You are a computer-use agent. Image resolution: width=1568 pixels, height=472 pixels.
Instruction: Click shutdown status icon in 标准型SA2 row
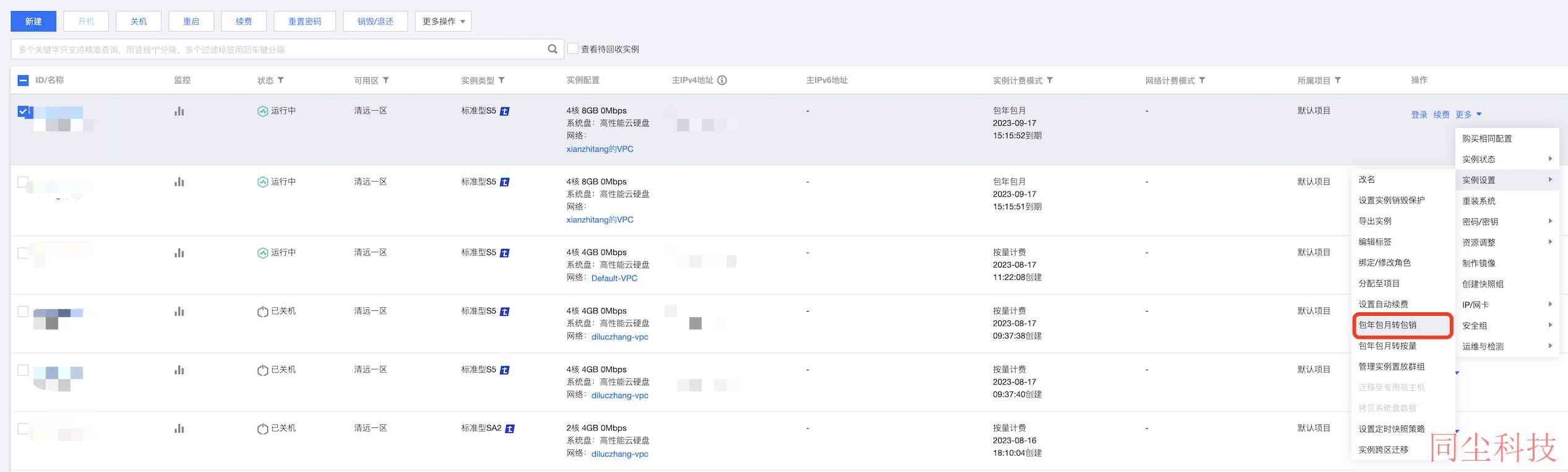pos(262,429)
